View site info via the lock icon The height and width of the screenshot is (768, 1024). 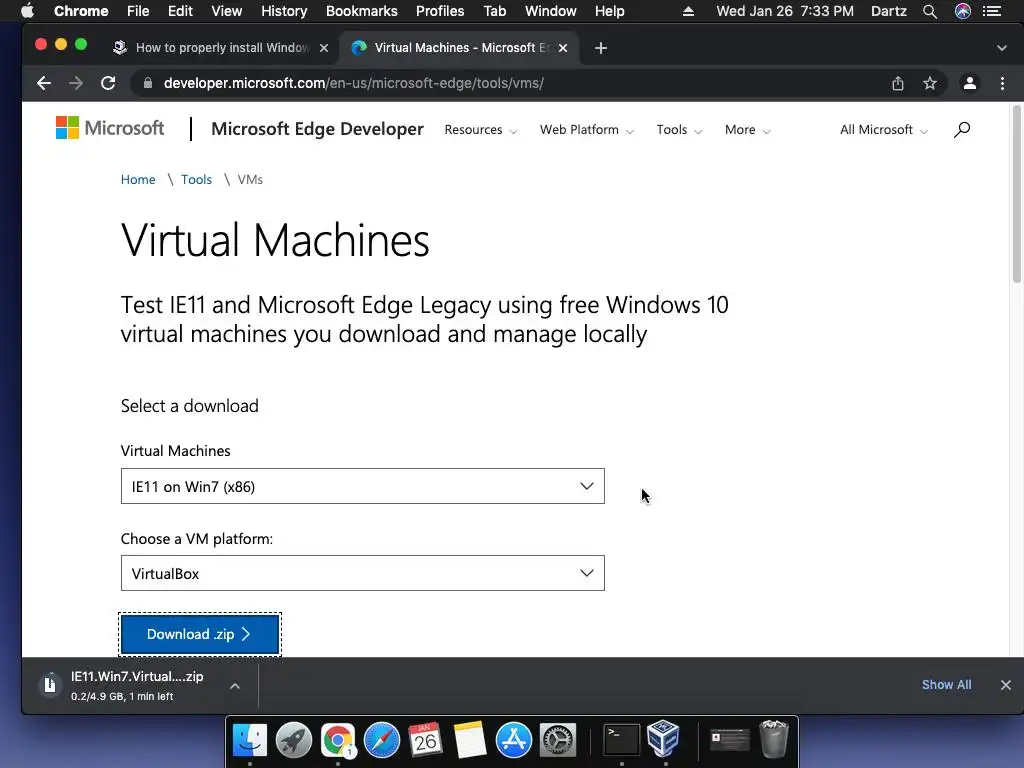pos(148,83)
